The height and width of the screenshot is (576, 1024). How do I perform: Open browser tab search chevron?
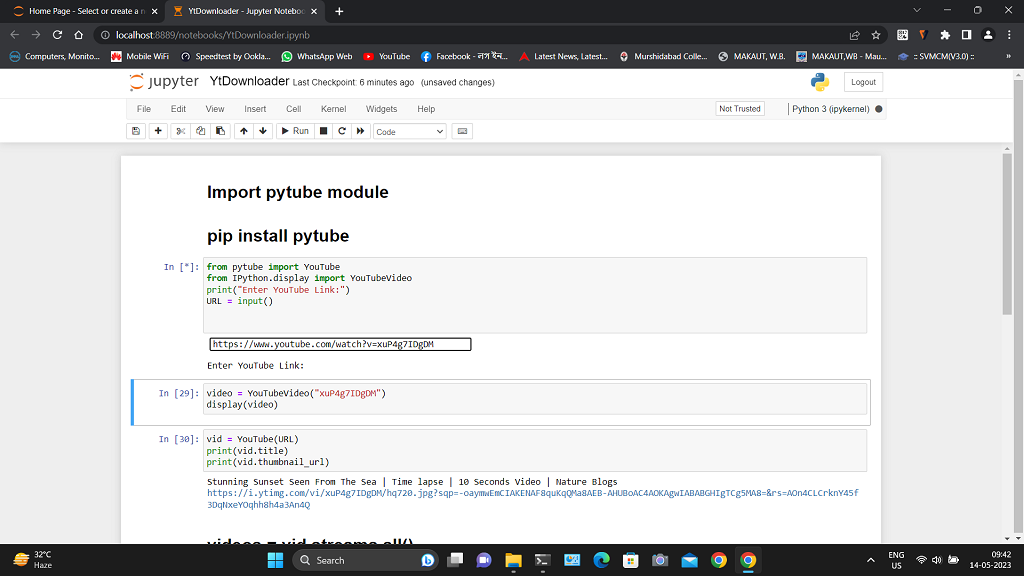point(917,10)
